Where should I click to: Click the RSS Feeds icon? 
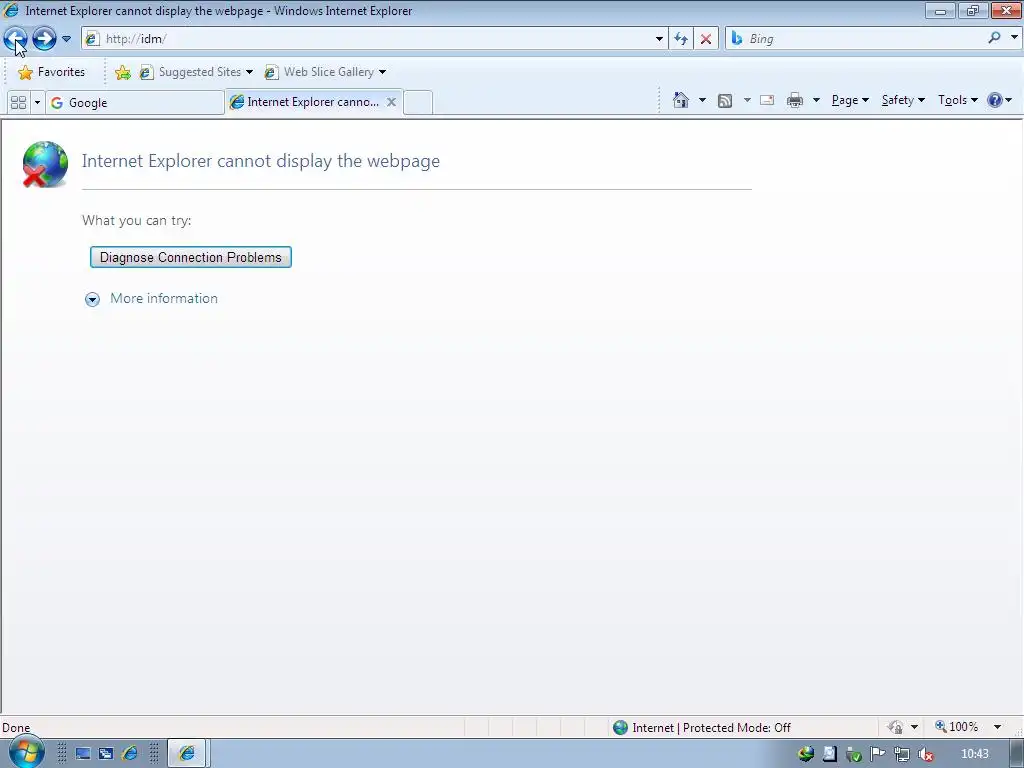point(725,101)
